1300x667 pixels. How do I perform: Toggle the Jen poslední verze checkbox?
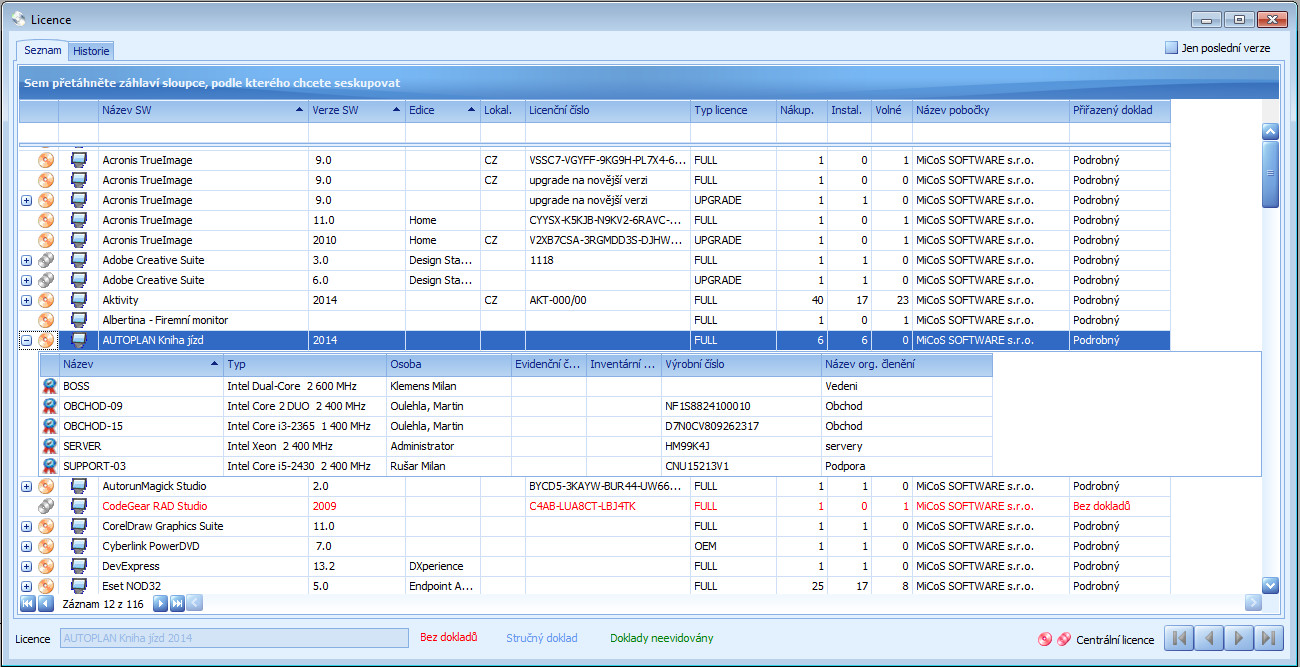[1171, 48]
